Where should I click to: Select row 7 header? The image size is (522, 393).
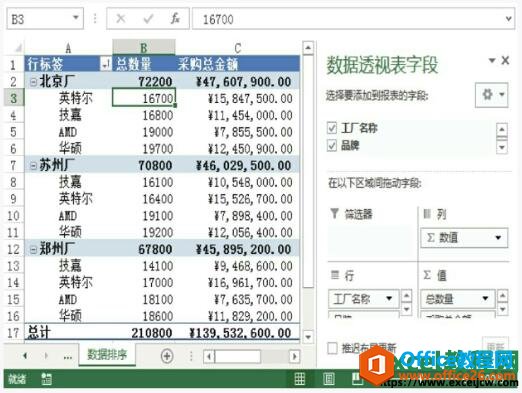coord(13,165)
